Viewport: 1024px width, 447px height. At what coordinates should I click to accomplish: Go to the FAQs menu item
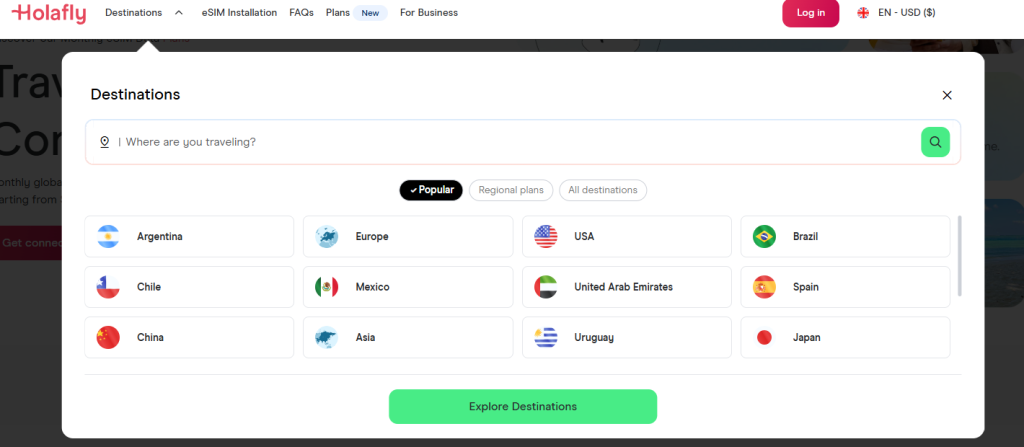click(301, 13)
